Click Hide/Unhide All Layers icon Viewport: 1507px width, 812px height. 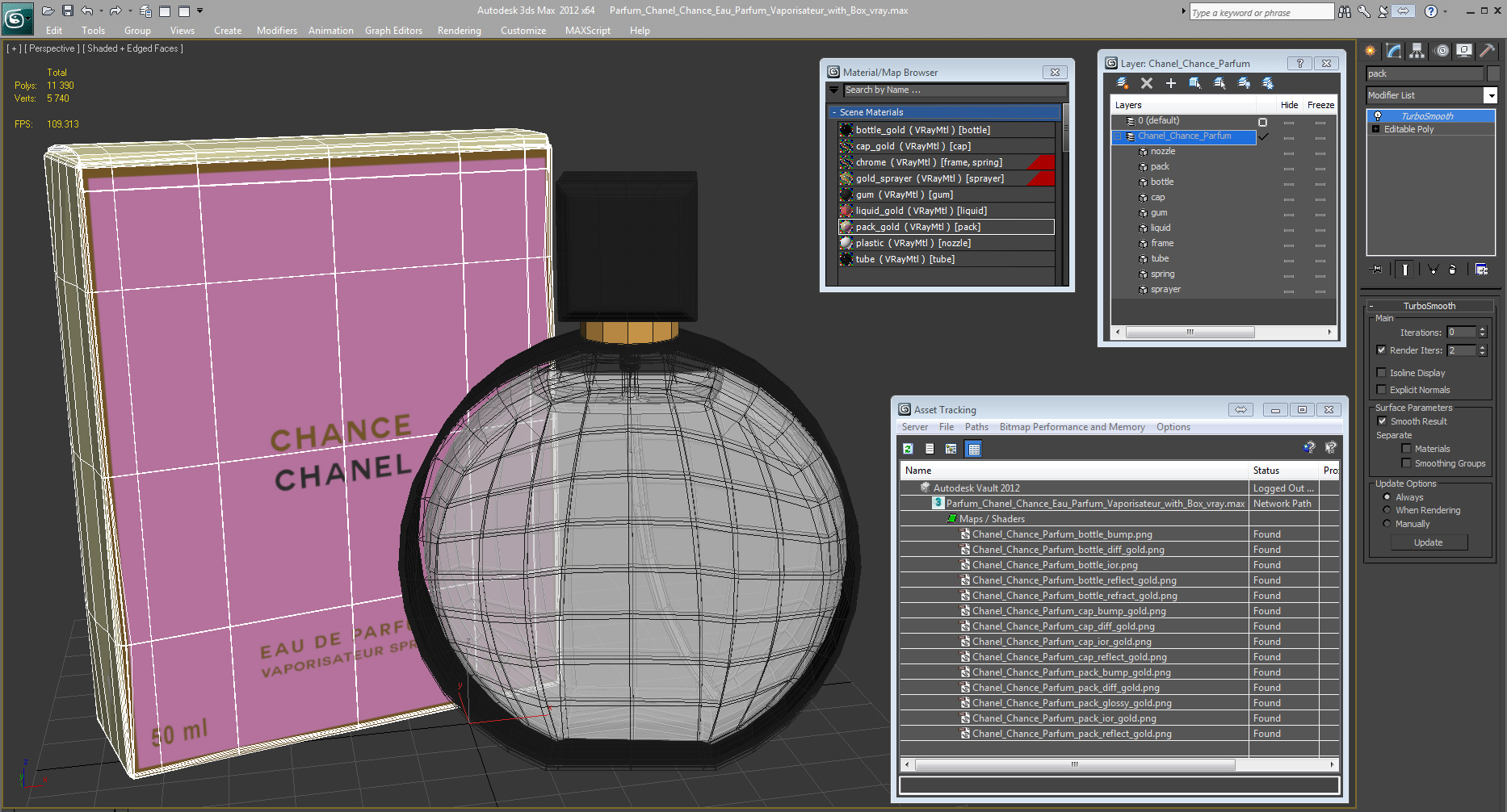[1244, 83]
